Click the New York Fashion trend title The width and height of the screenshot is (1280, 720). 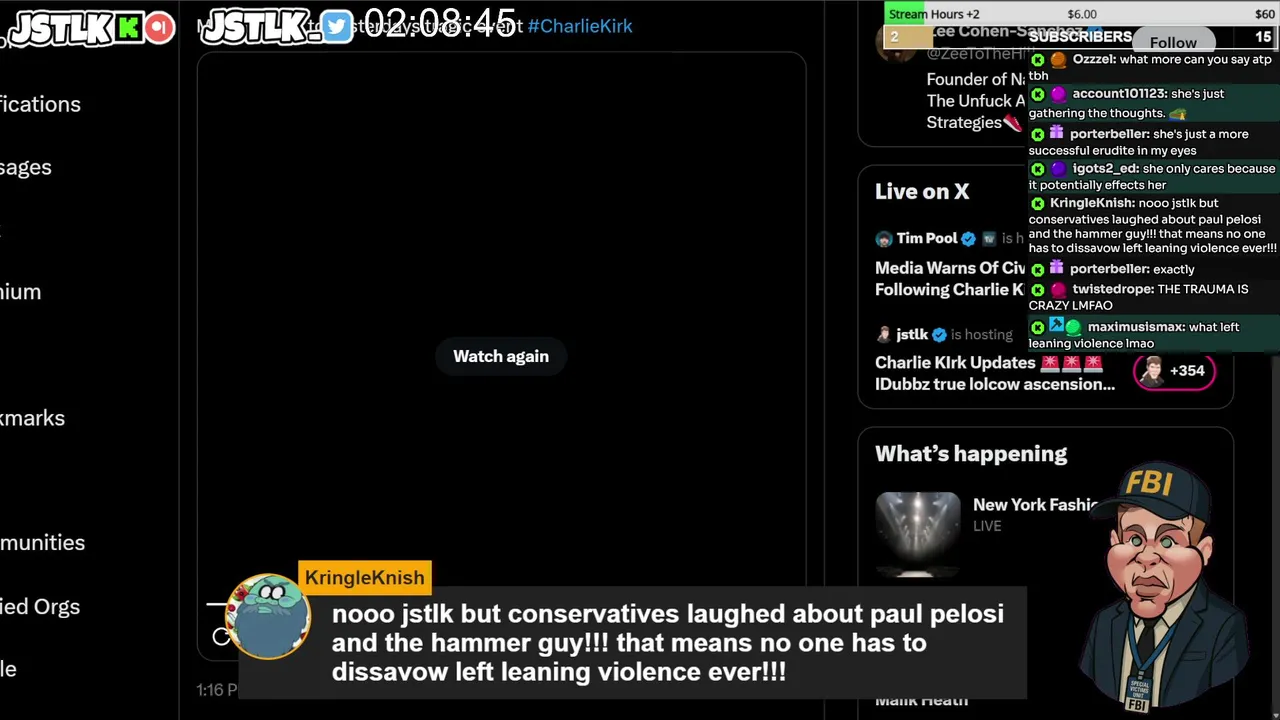point(1036,505)
